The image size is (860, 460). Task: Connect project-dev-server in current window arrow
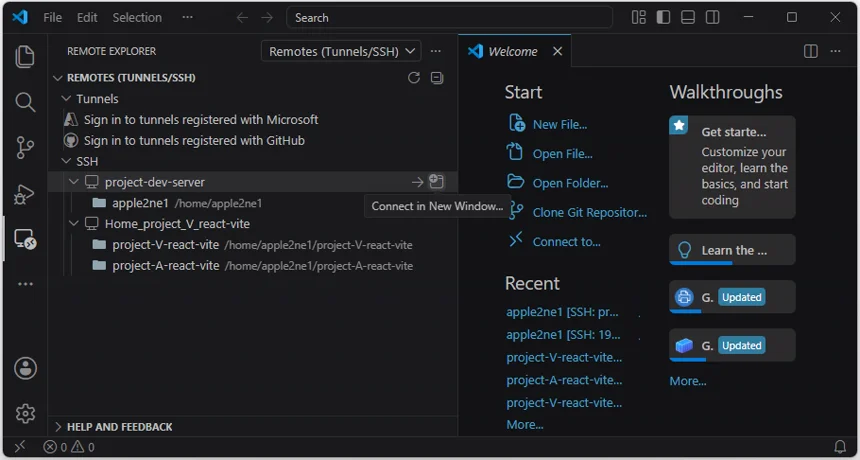tap(417, 182)
